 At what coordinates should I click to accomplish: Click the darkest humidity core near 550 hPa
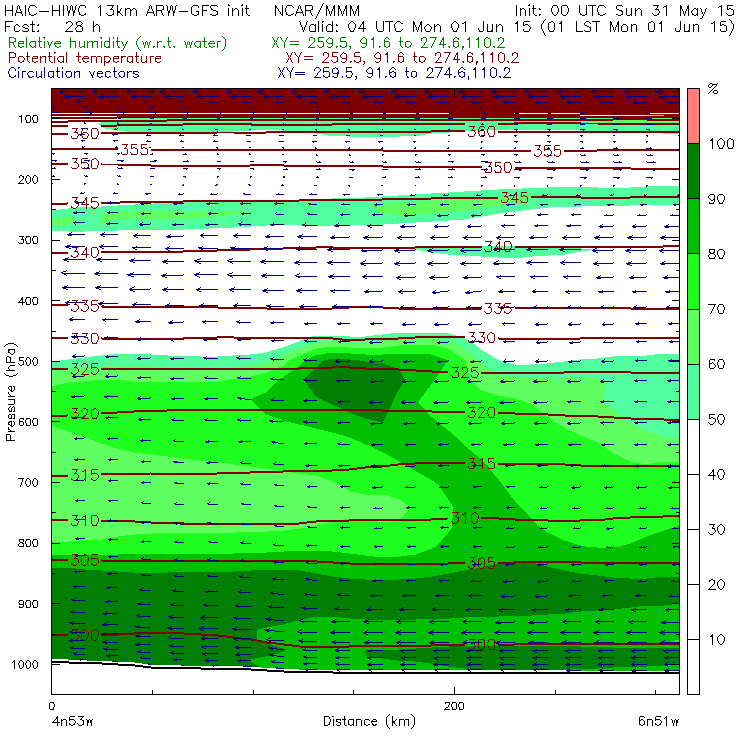[356, 389]
